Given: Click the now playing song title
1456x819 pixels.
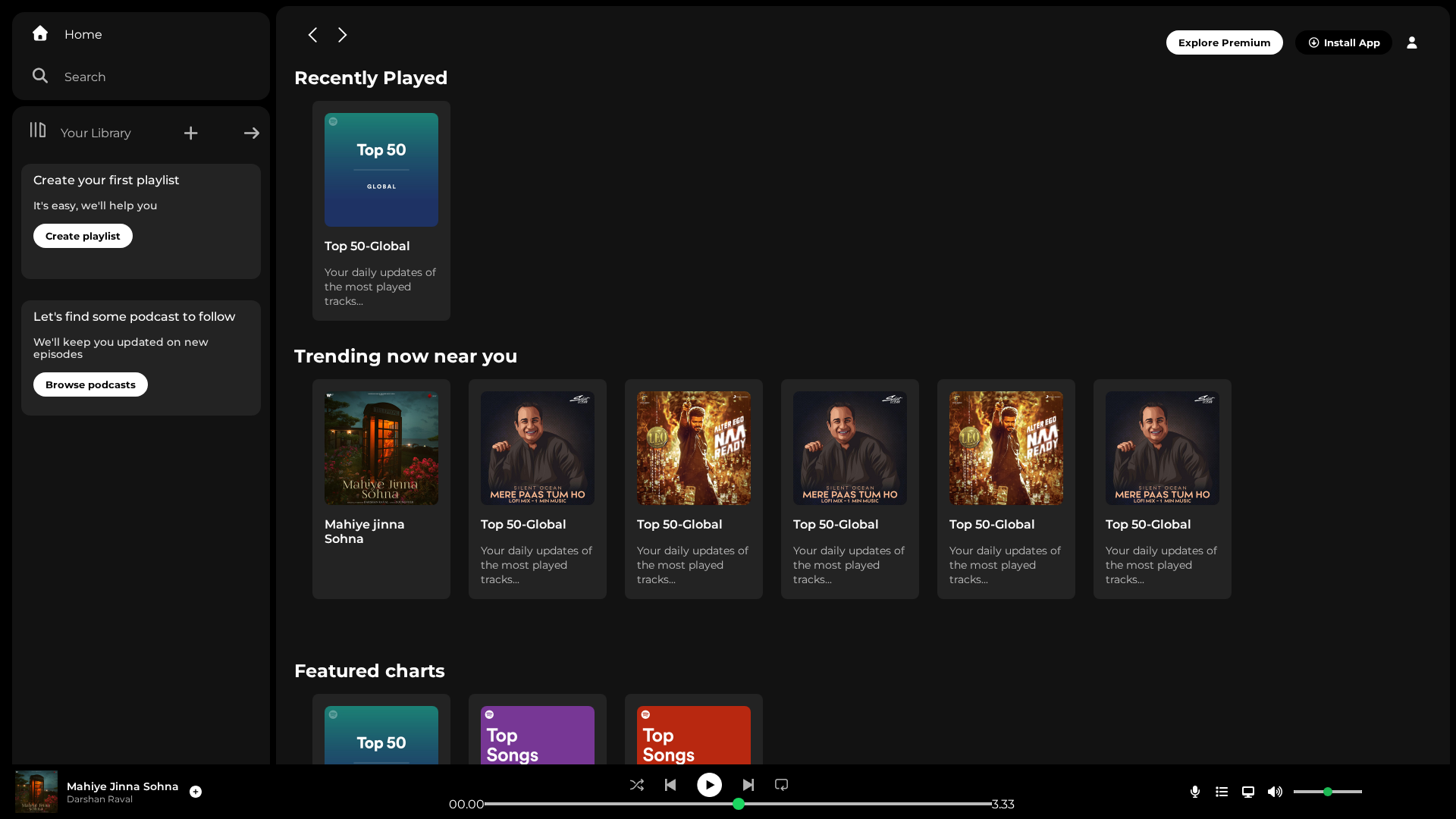Looking at the screenshot, I should [x=122, y=786].
